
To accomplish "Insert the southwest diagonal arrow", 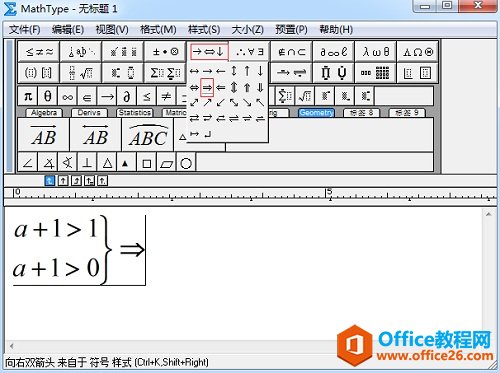I will [220, 103].
